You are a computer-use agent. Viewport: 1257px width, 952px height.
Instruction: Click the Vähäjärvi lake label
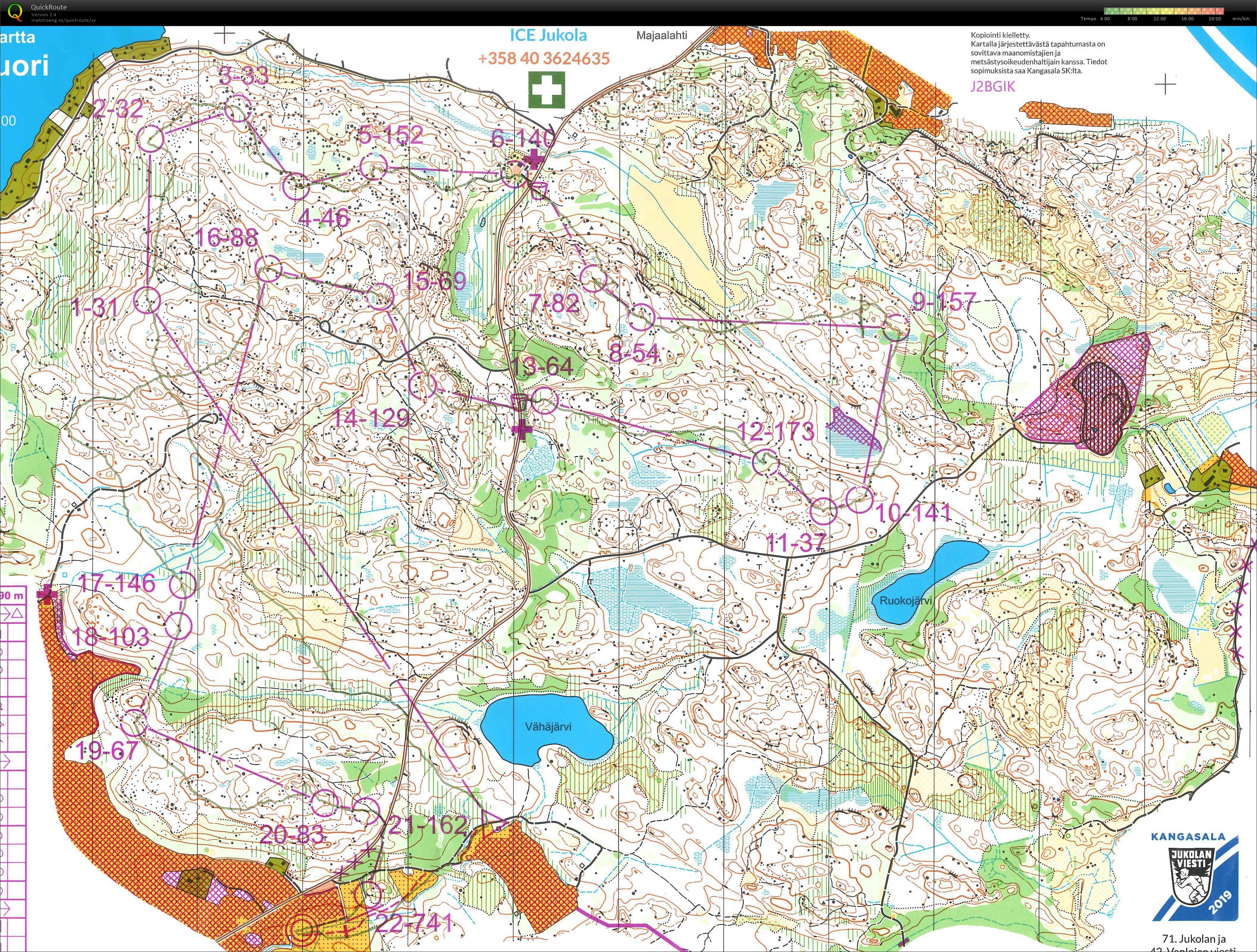(548, 726)
